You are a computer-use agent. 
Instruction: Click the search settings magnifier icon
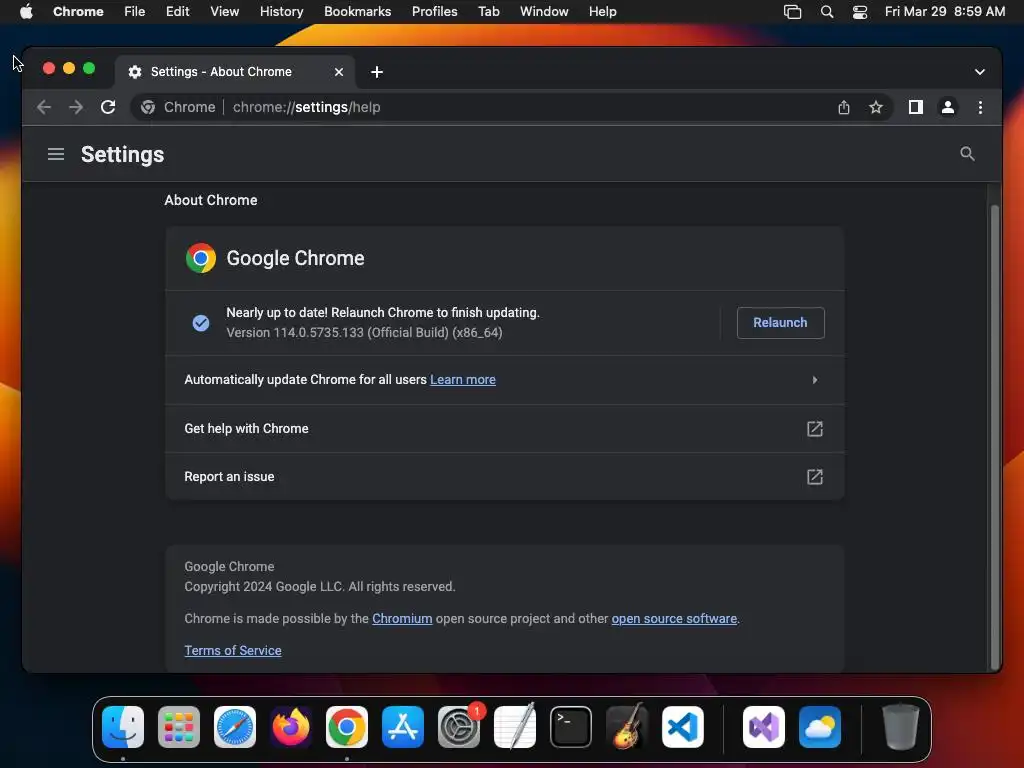[967, 154]
